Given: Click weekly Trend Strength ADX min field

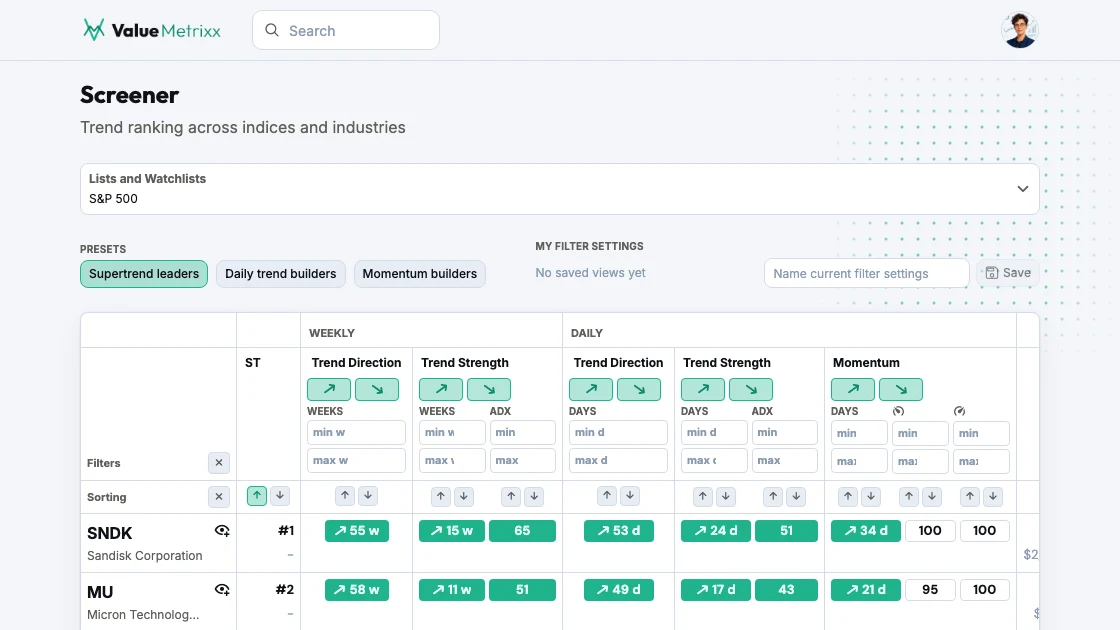Looking at the screenshot, I should coord(523,432).
